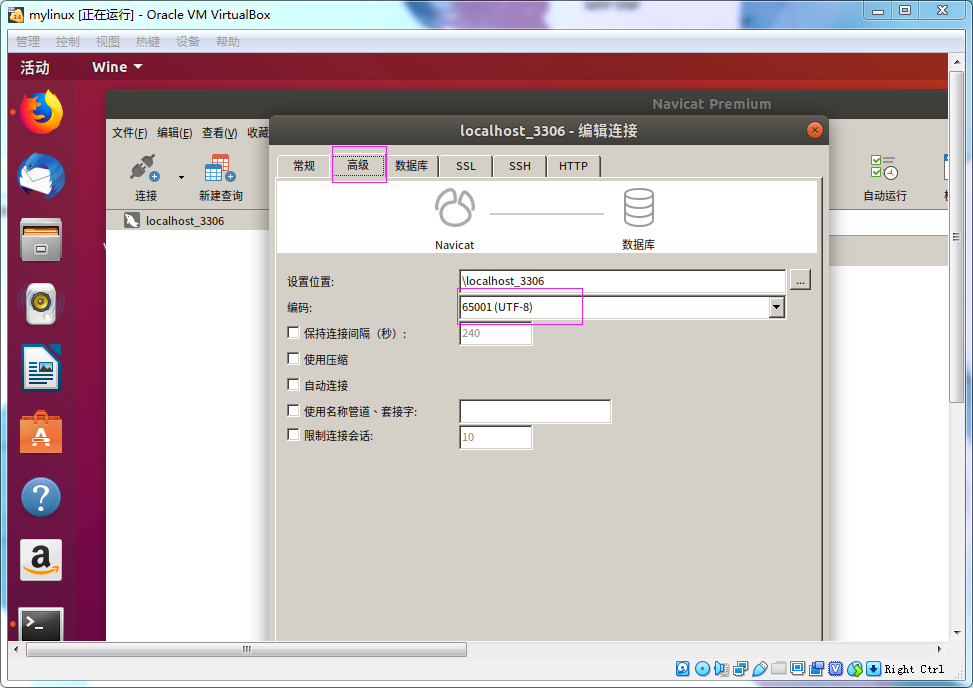The width and height of the screenshot is (973, 688).
Task: Check the Use compression (使用压缩) option
Action: pos(294,359)
